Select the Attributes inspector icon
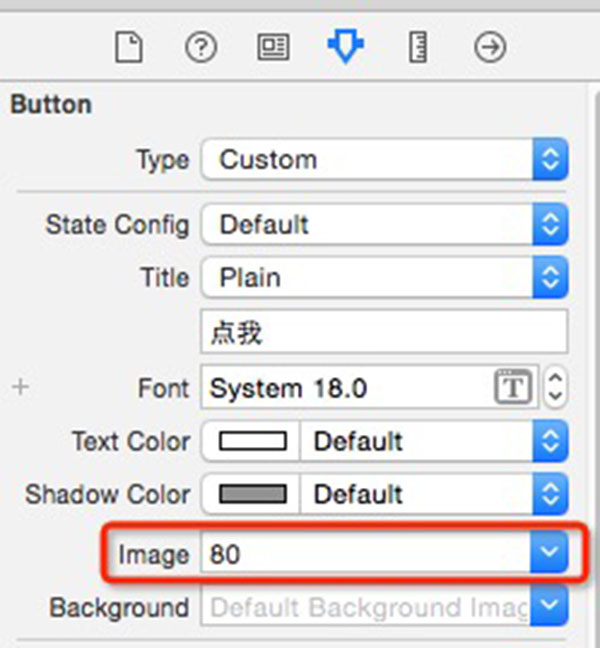 tap(345, 47)
